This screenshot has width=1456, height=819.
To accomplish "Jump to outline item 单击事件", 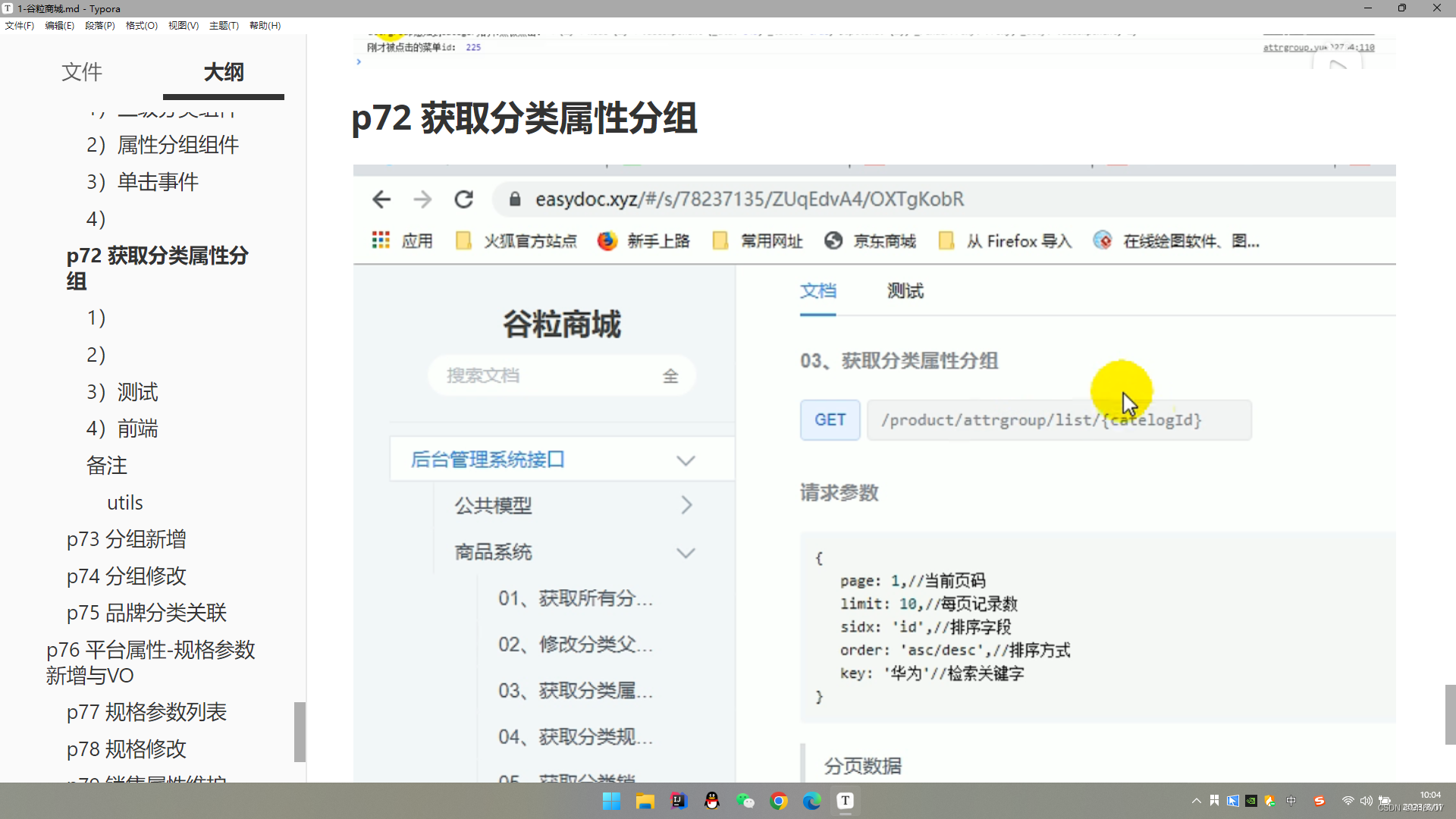I will 142,182.
